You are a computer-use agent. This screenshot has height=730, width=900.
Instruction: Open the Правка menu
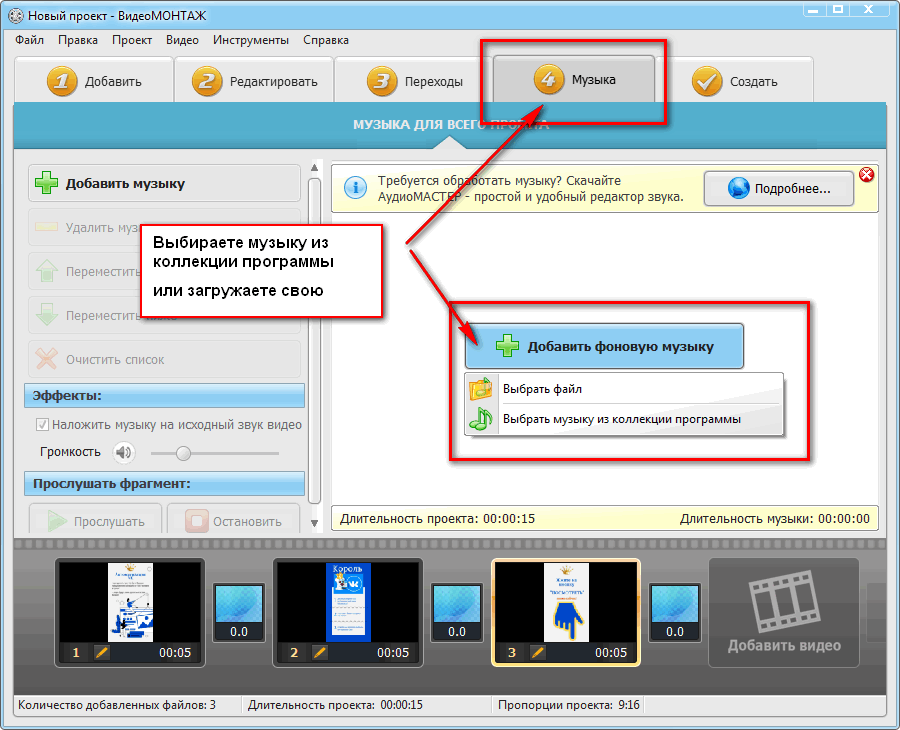pyautogui.click(x=77, y=40)
